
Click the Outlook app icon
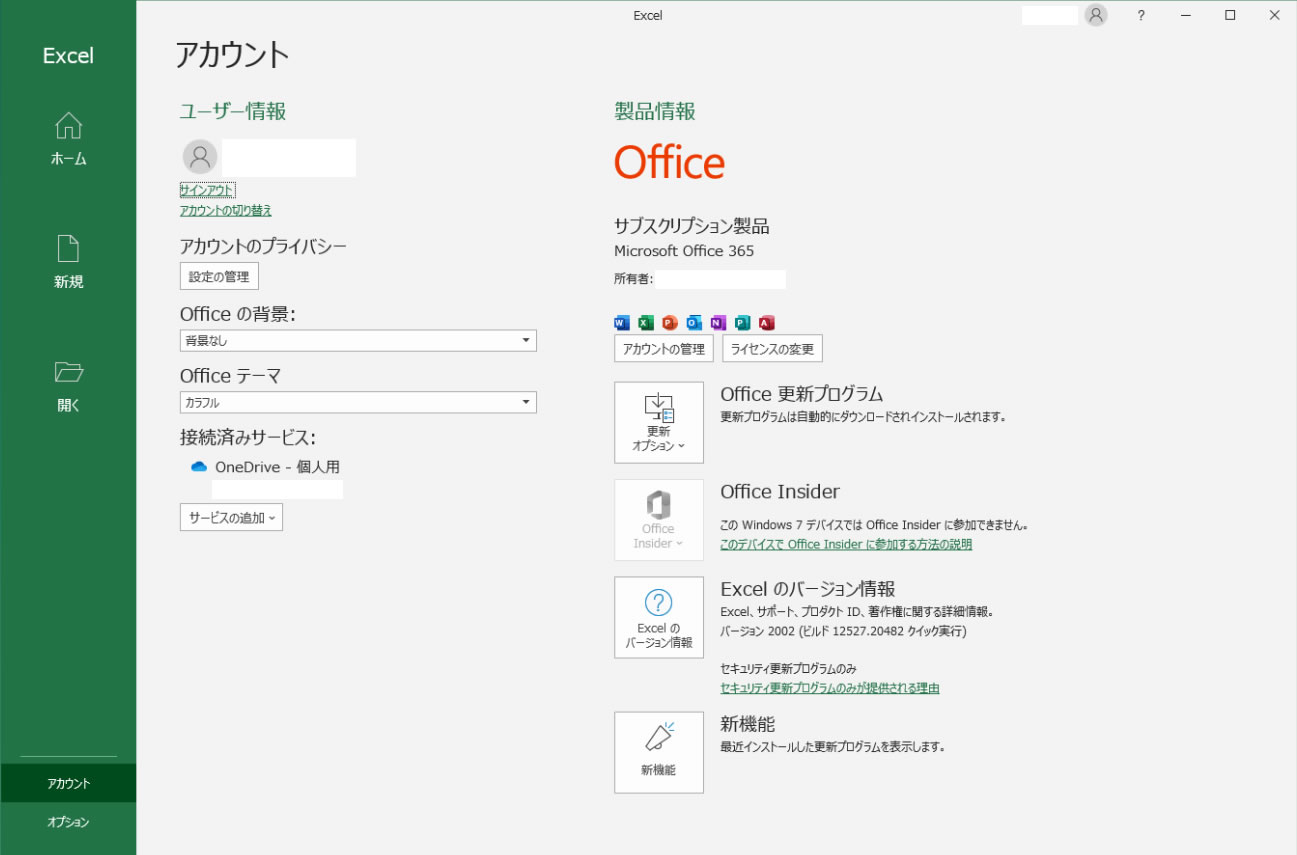tap(694, 322)
